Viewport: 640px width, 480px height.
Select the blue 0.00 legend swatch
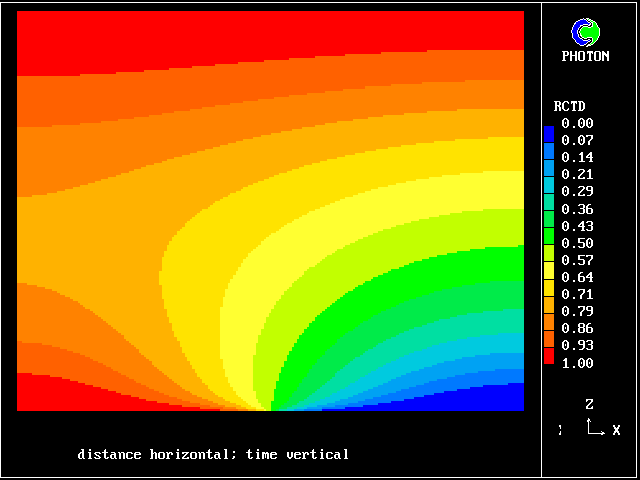(548, 130)
